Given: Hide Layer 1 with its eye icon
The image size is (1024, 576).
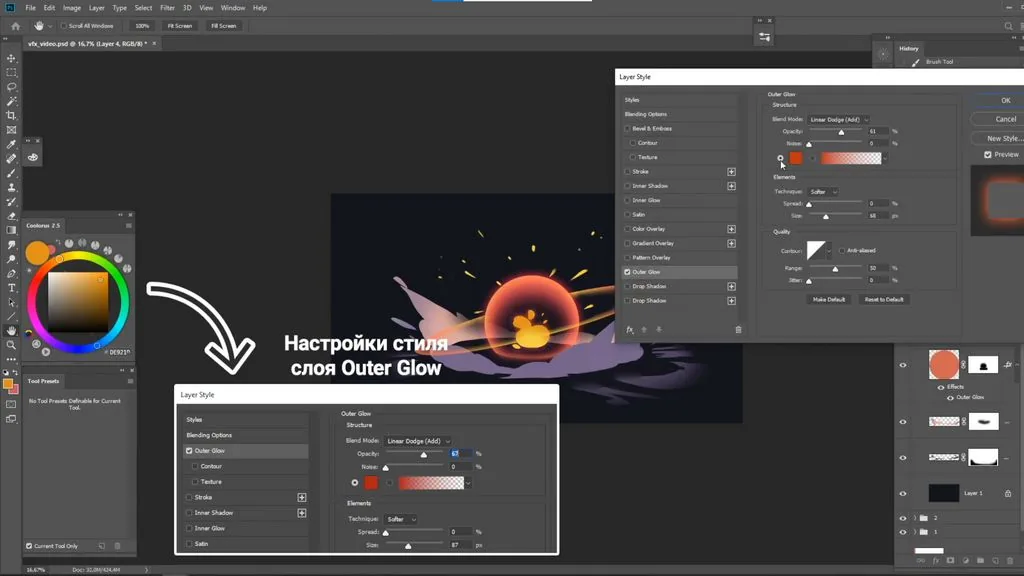Looking at the screenshot, I should point(903,493).
